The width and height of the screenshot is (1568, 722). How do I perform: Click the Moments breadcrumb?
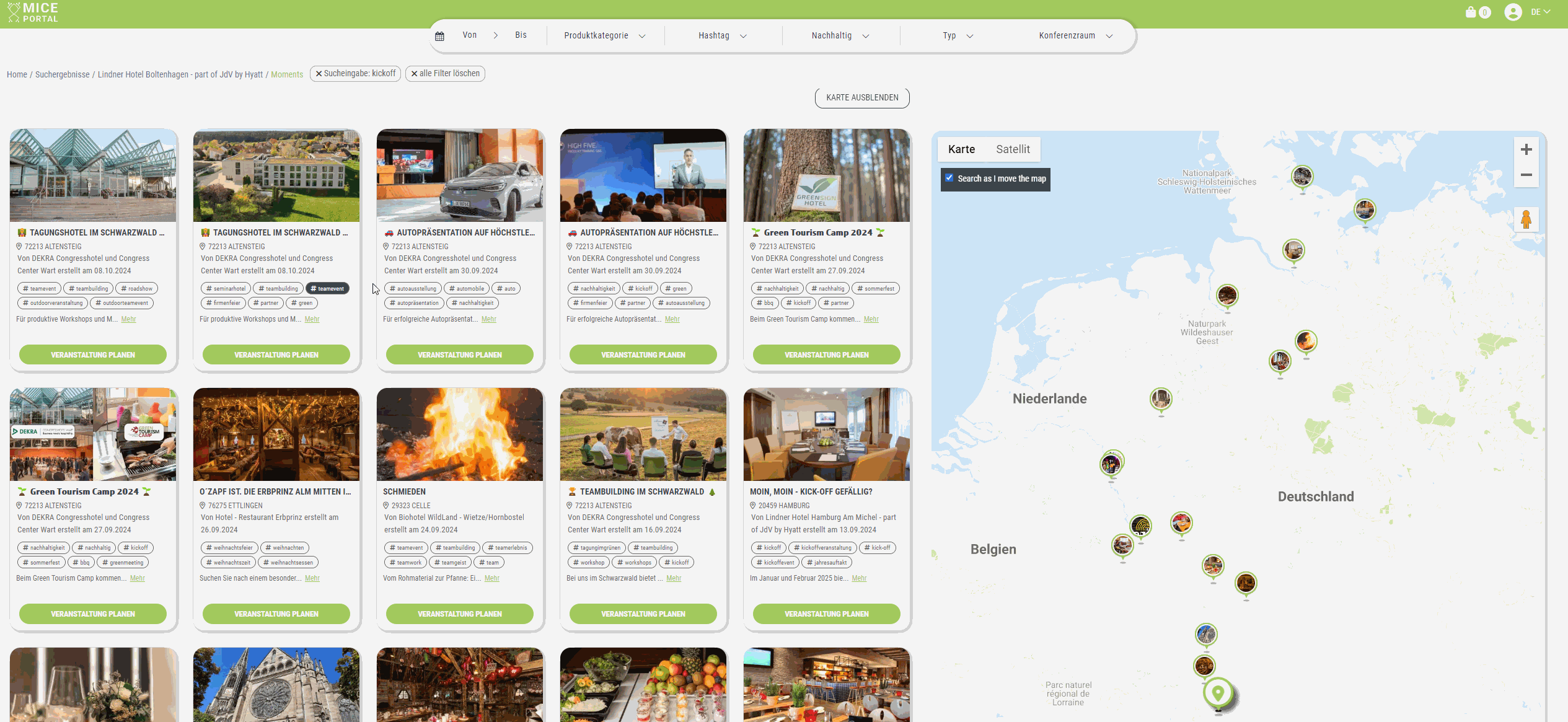pos(287,74)
